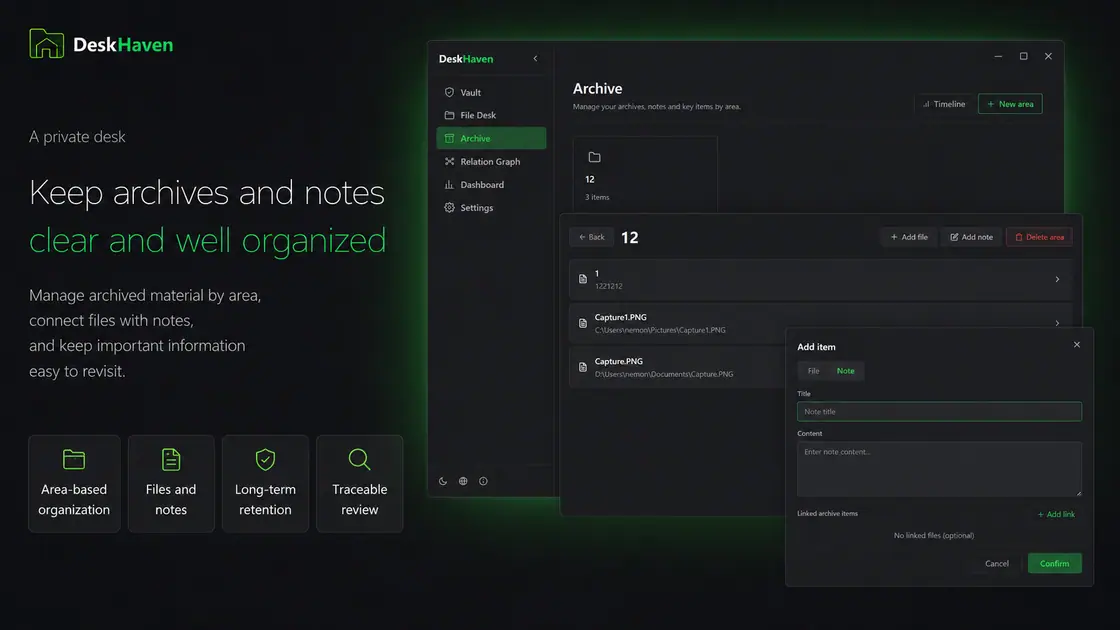Image resolution: width=1120 pixels, height=630 pixels.
Task: Click the document icon of item 1
Action: (x=583, y=279)
